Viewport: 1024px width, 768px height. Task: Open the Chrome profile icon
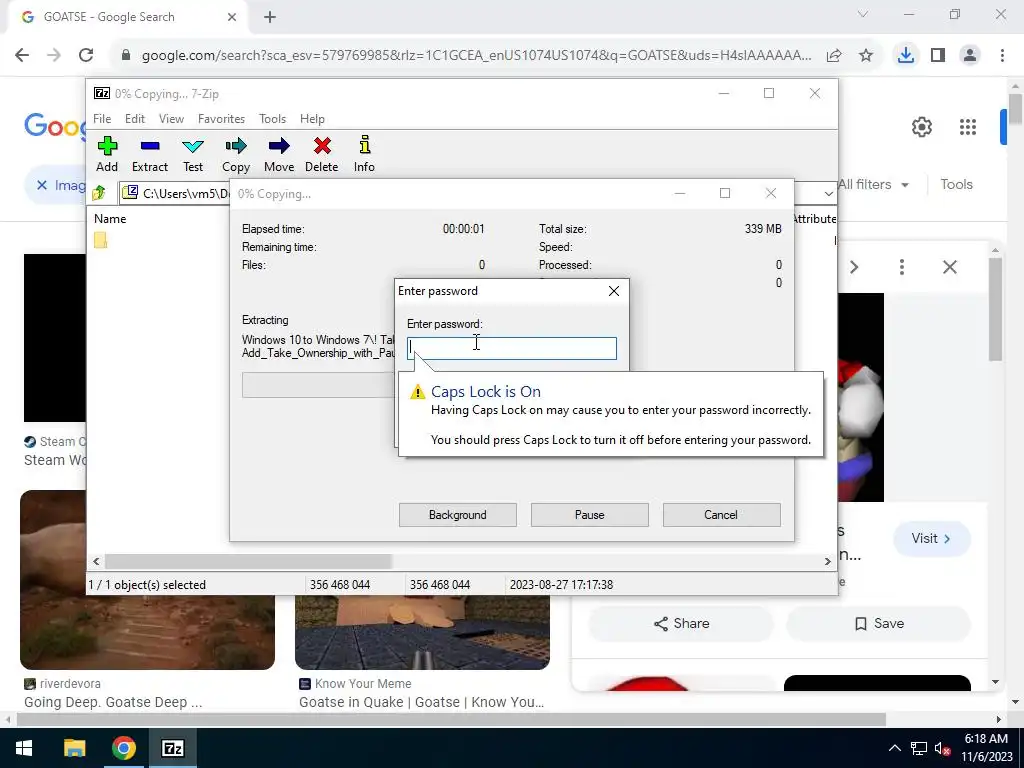(970, 56)
